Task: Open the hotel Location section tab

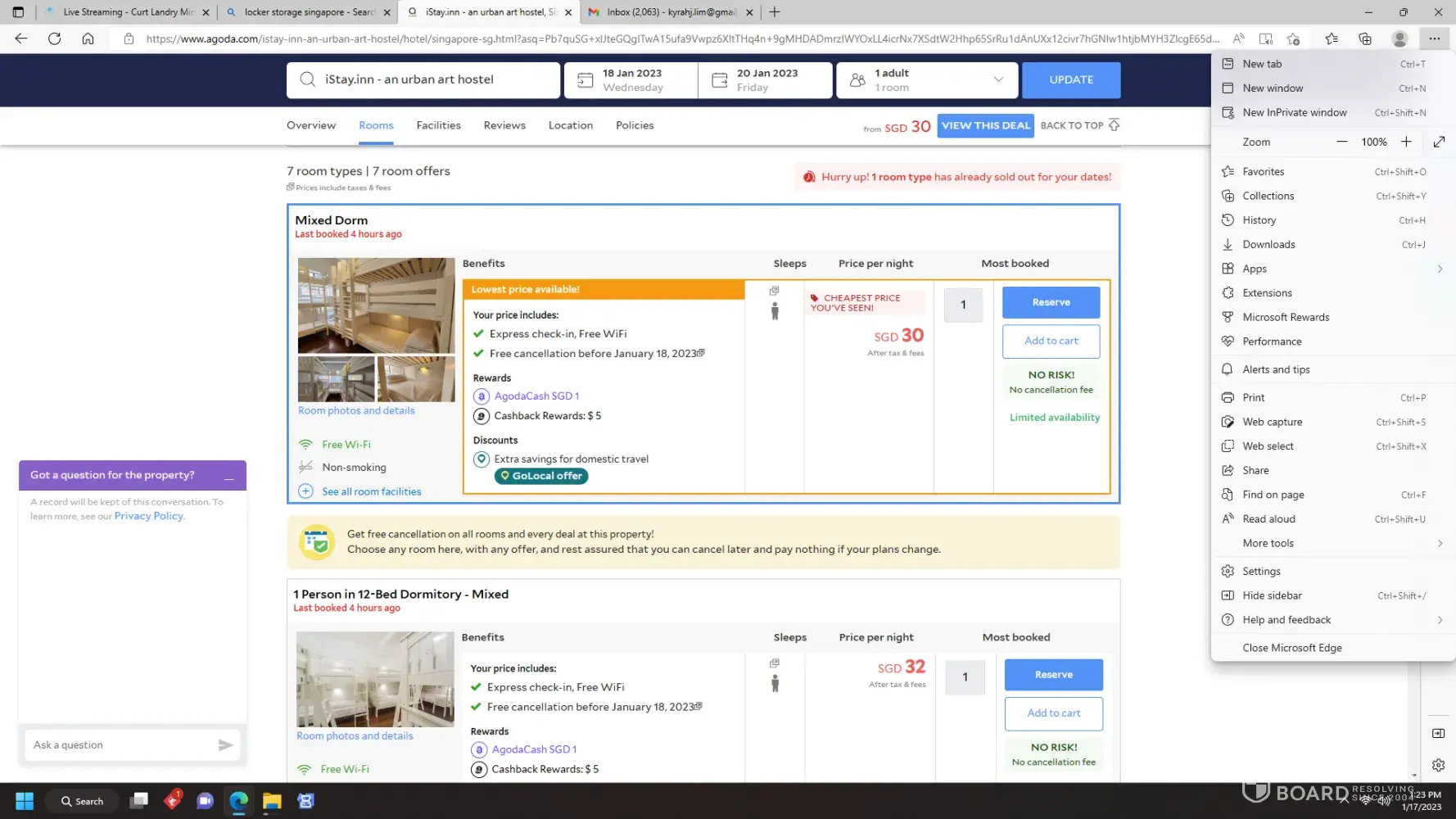Action: click(571, 125)
